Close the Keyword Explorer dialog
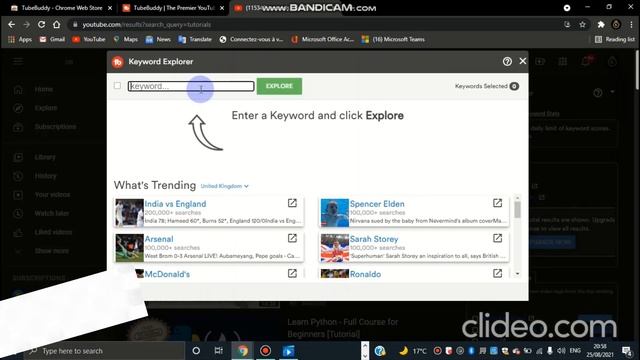The image size is (640, 360). (x=522, y=61)
